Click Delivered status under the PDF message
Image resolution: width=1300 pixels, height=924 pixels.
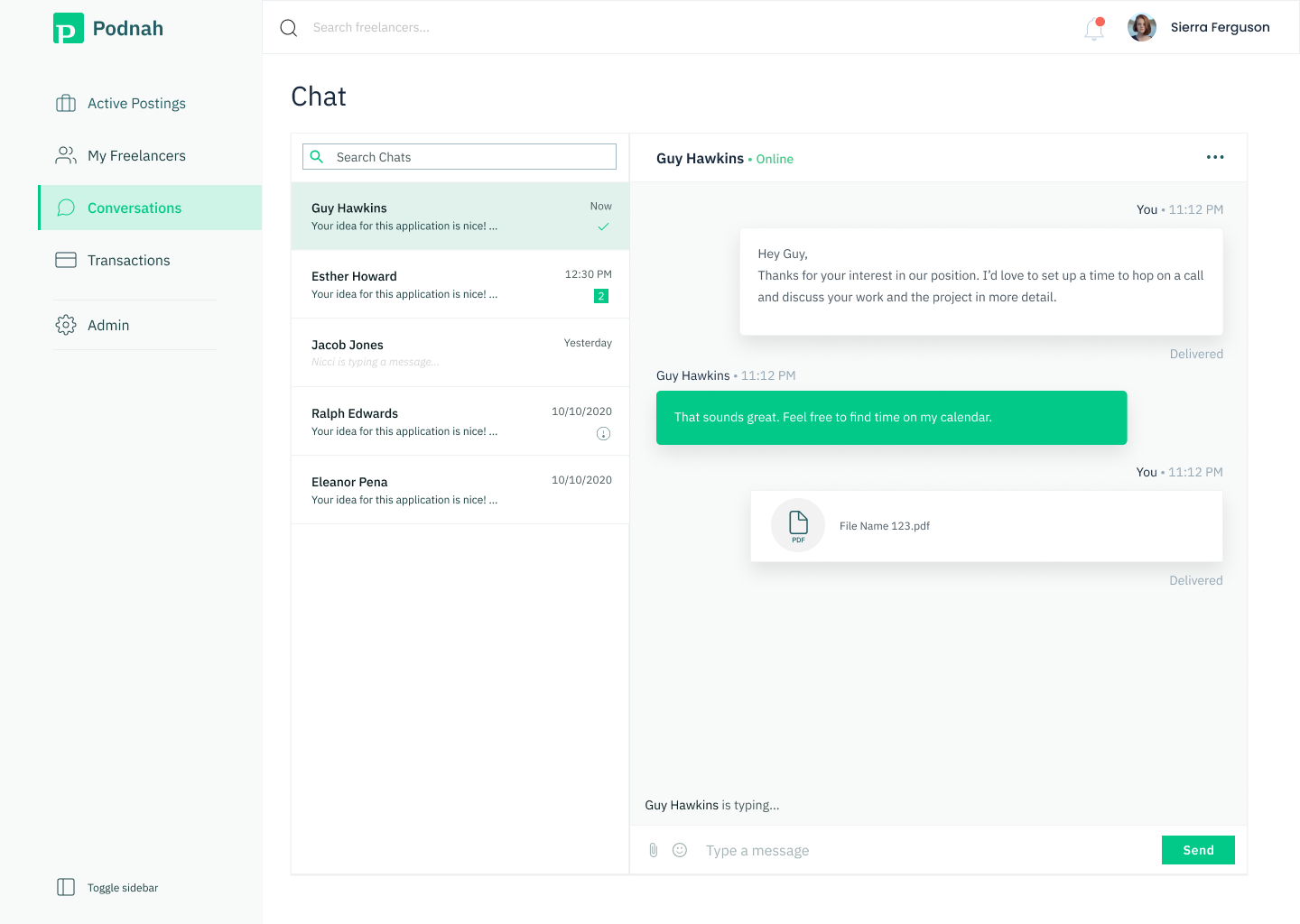click(1196, 580)
